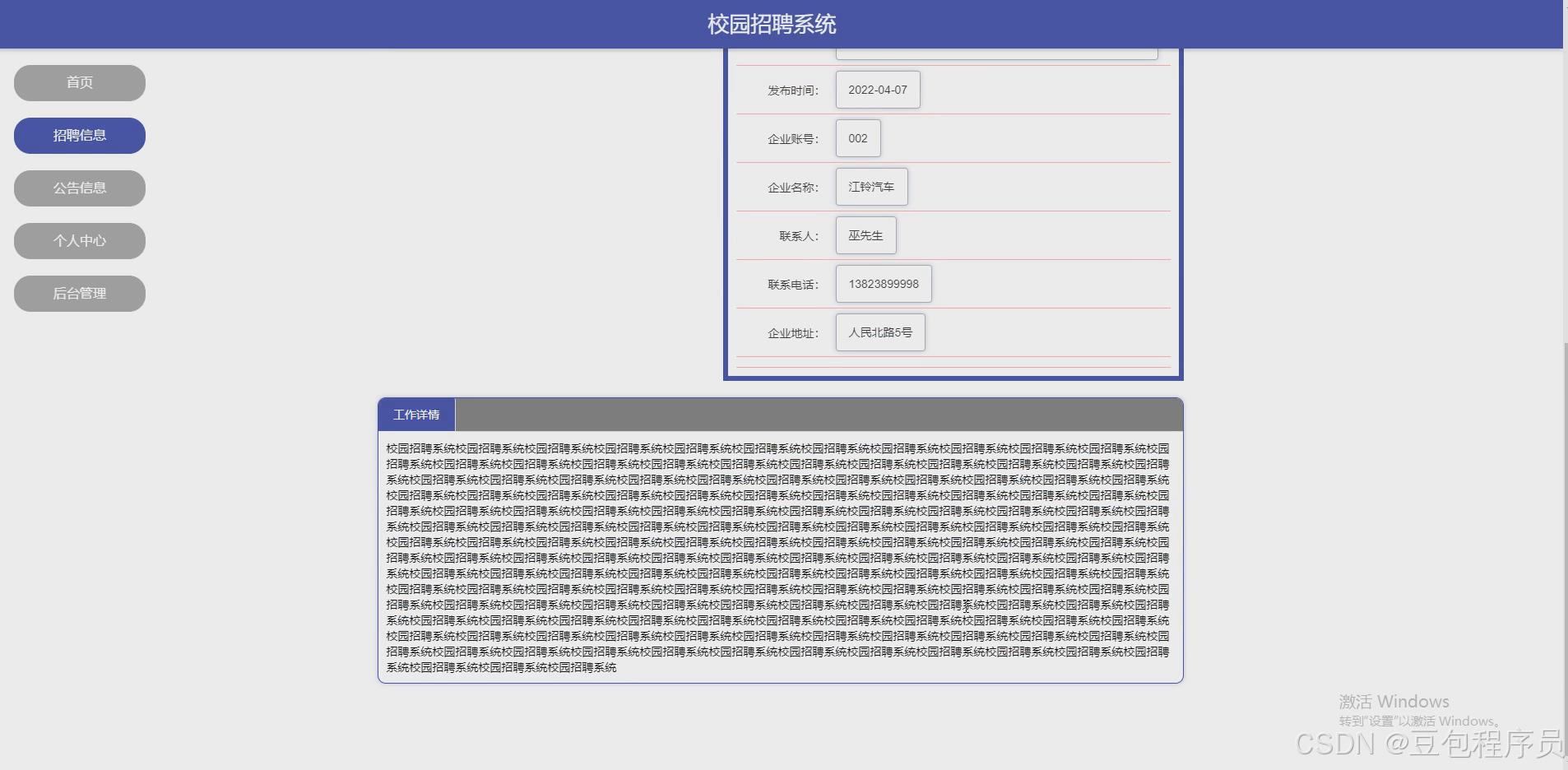The height and width of the screenshot is (770, 1568).
Task: Click the 企业名称 field showing 江铃汽车
Action: click(871, 187)
